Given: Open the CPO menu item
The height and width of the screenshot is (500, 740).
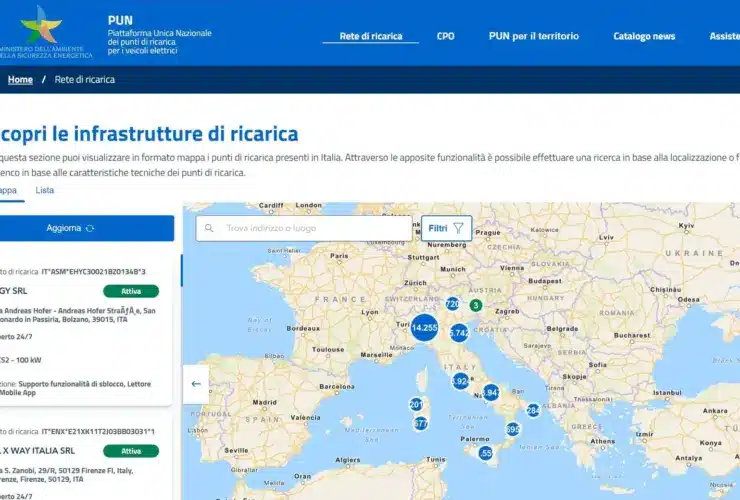Looking at the screenshot, I should [x=446, y=36].
